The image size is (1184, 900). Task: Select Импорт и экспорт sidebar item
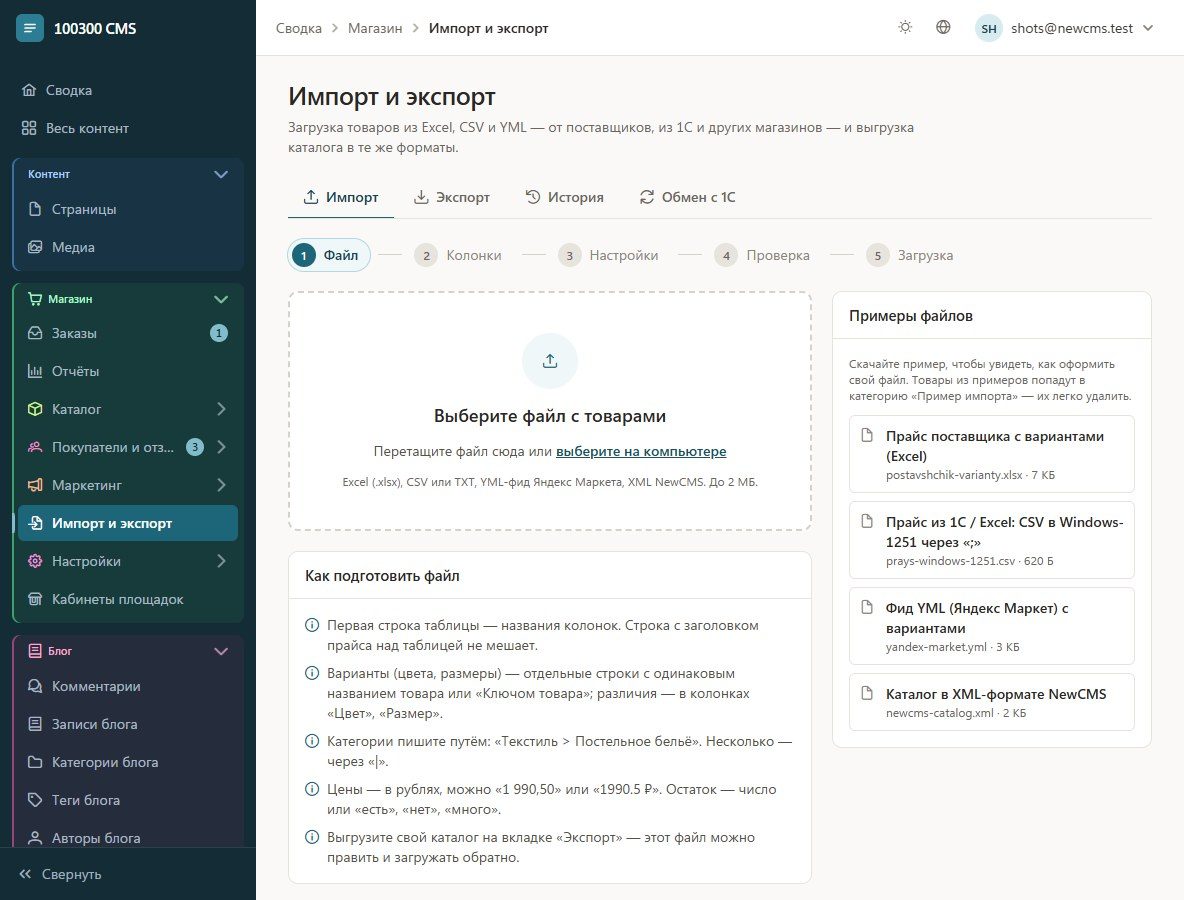click(x=128, y=523)
